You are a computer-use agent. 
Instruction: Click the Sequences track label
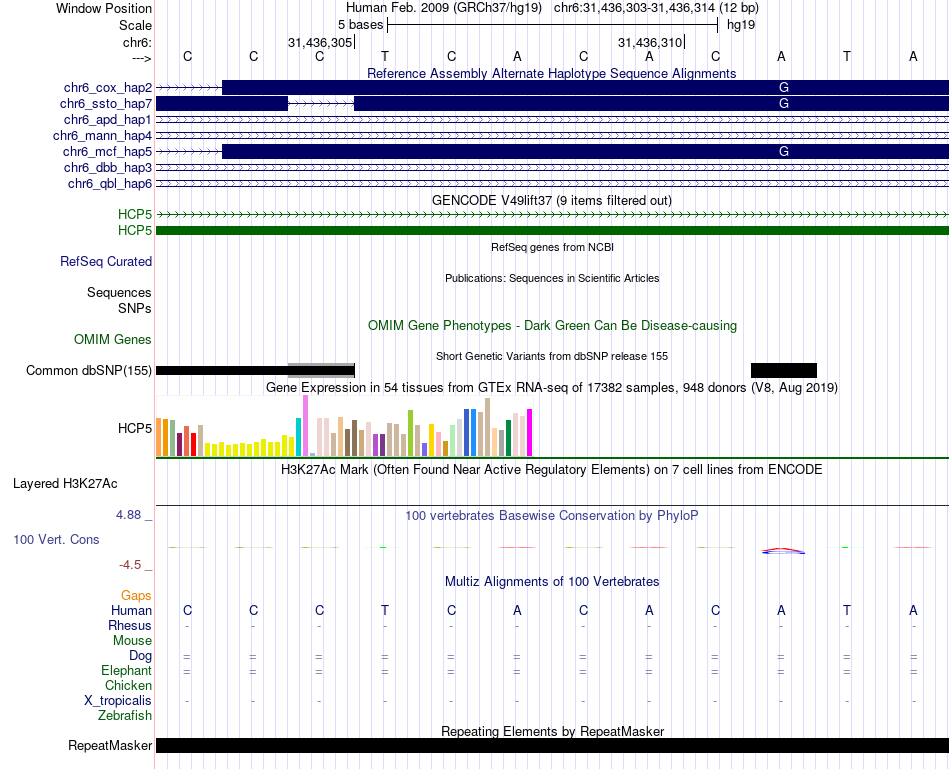click(x=119, y=293)
